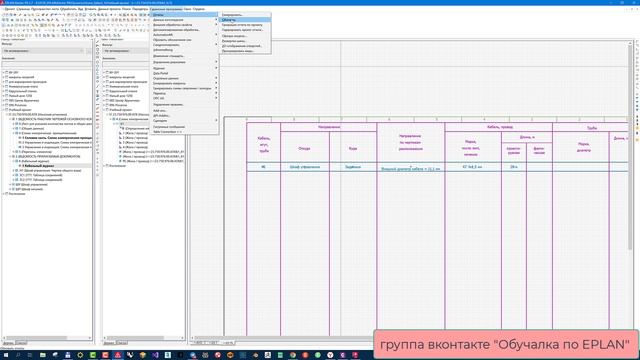Click Задвижки cell in cable table
The image size is (640, 360).
pos(353,167)
